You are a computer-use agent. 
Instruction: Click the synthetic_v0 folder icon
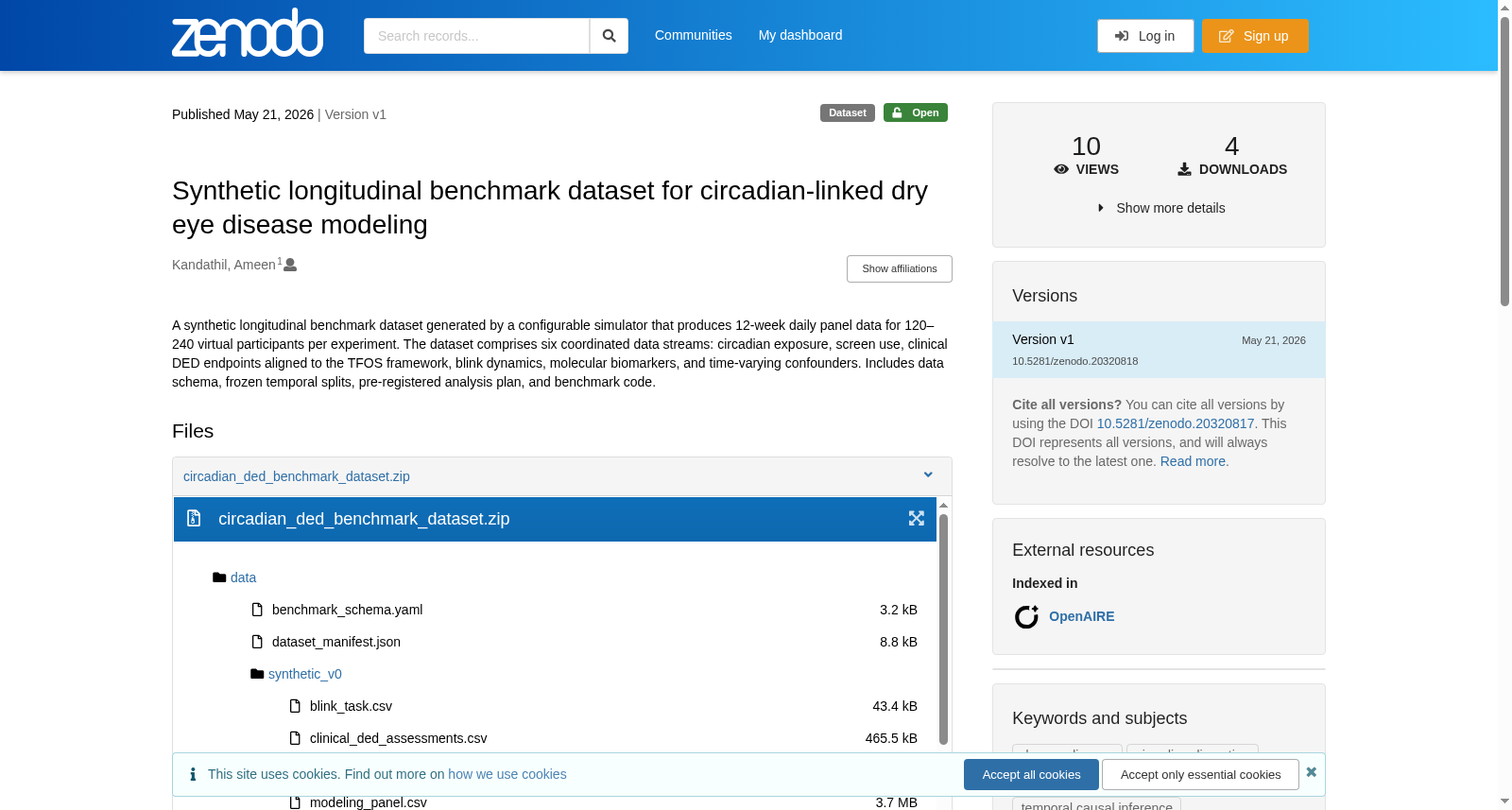257,674
